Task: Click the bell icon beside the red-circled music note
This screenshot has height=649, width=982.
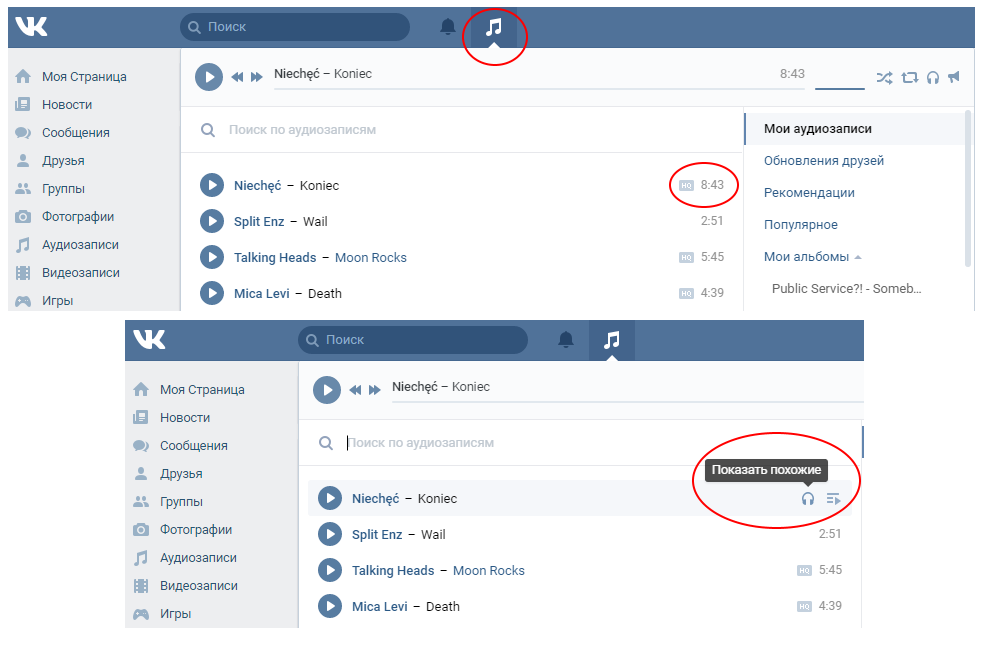Action: pyautogui.click(x=448, y=28)
